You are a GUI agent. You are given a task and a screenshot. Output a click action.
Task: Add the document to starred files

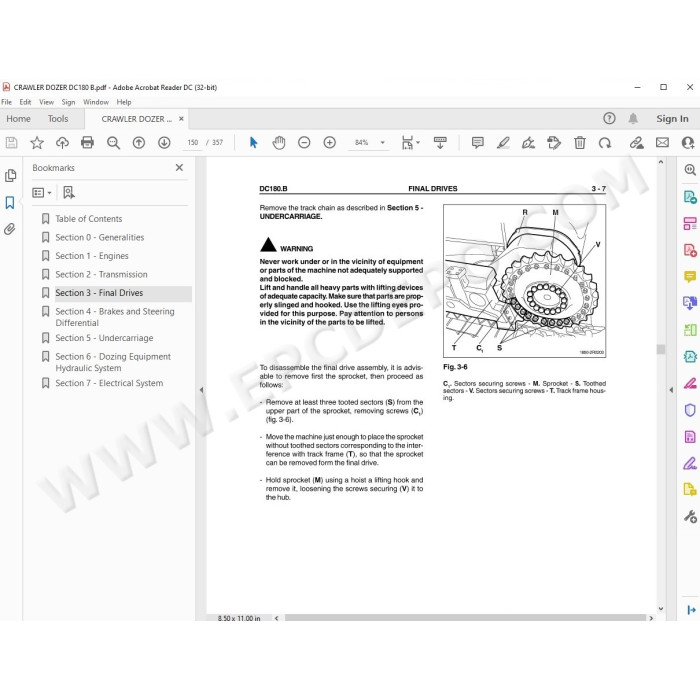click(x=37, y=142)
